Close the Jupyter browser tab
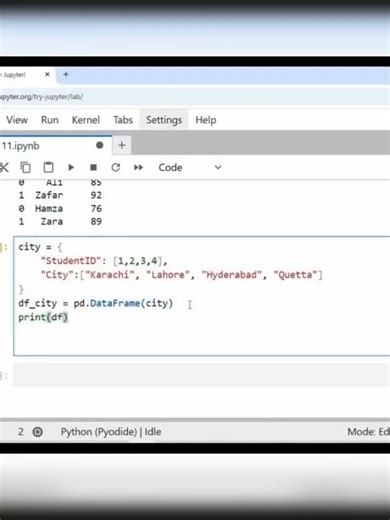 click(x=47, y=74)
